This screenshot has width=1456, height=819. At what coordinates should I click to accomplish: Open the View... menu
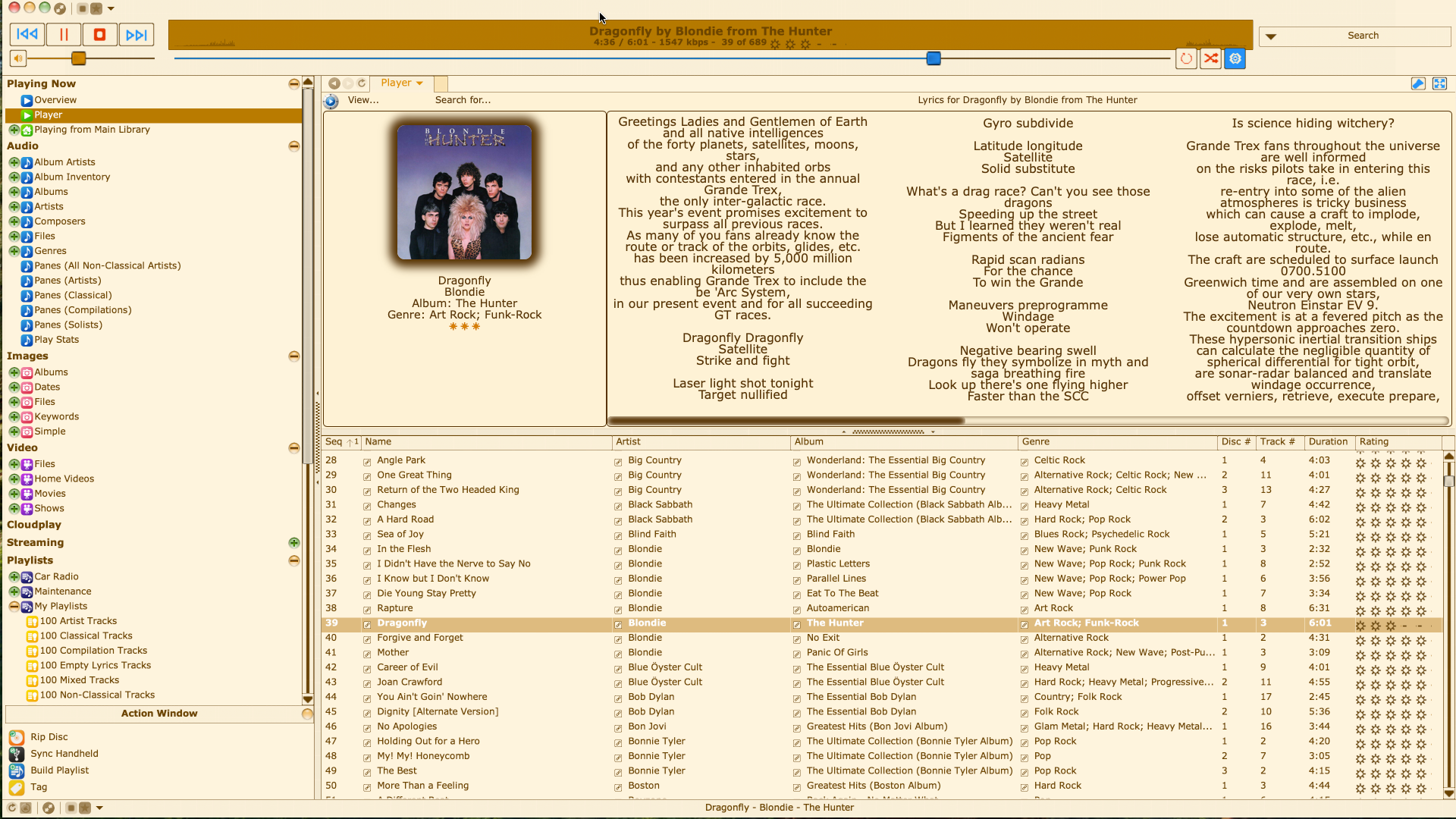[x=363, y=100]
